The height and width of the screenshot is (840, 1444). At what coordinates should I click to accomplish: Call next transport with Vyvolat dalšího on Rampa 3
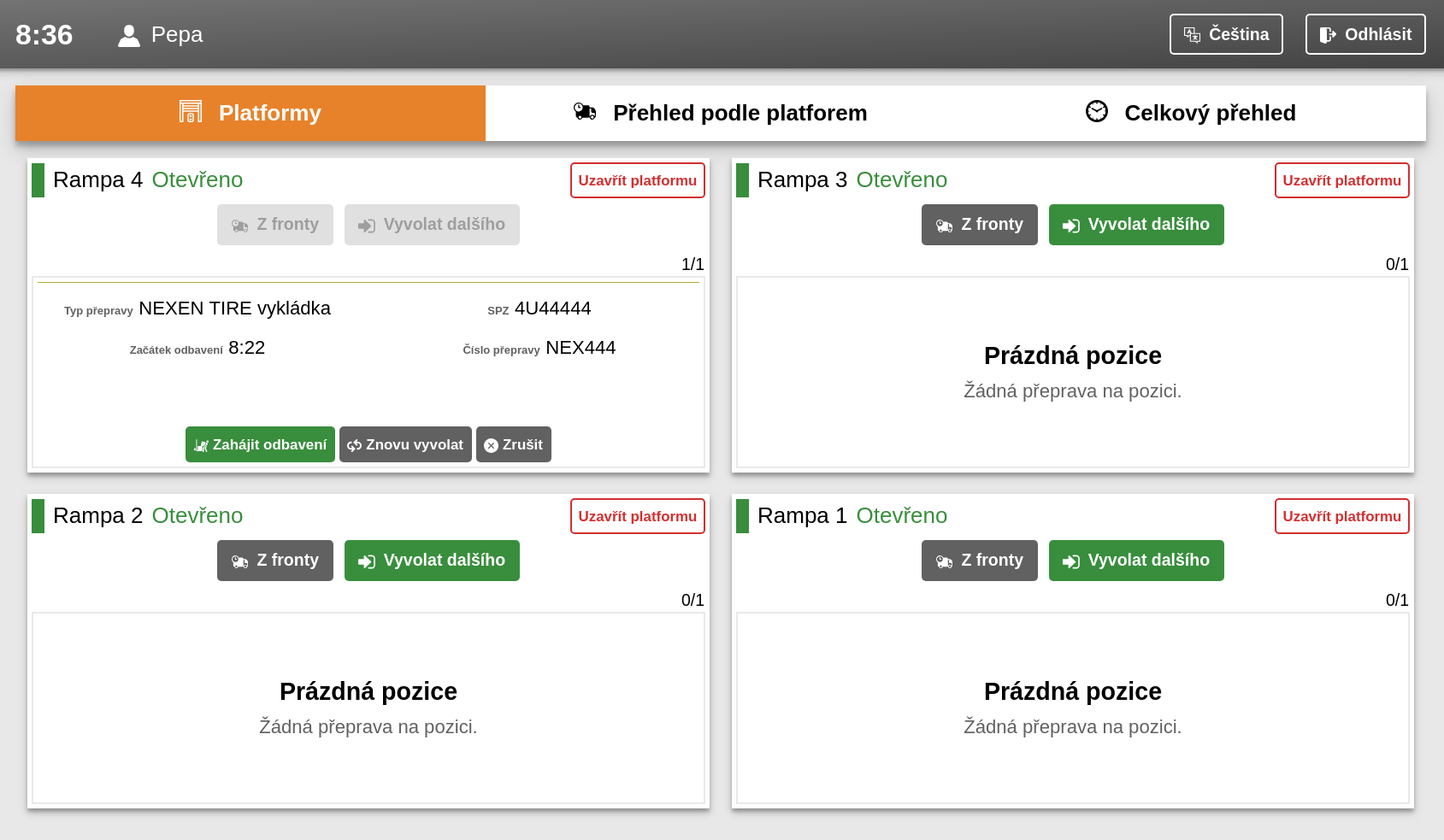coord(1136,225)
